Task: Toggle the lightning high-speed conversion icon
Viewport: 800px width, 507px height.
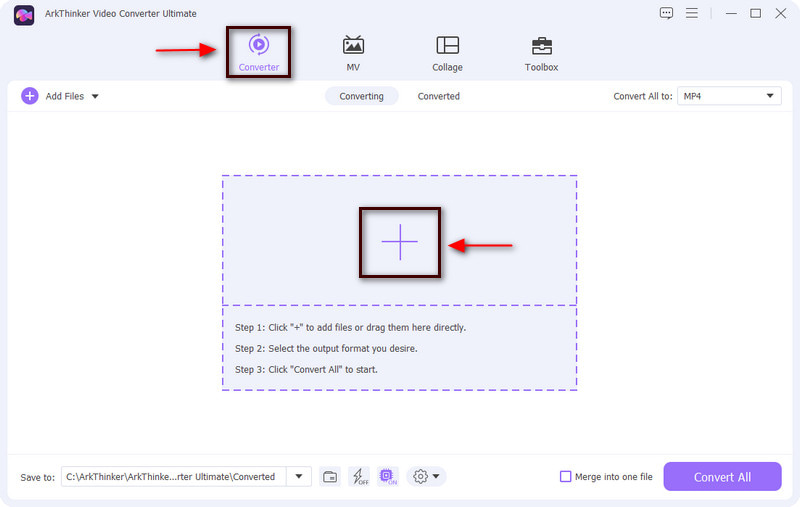Action: [x=360, y=477]
